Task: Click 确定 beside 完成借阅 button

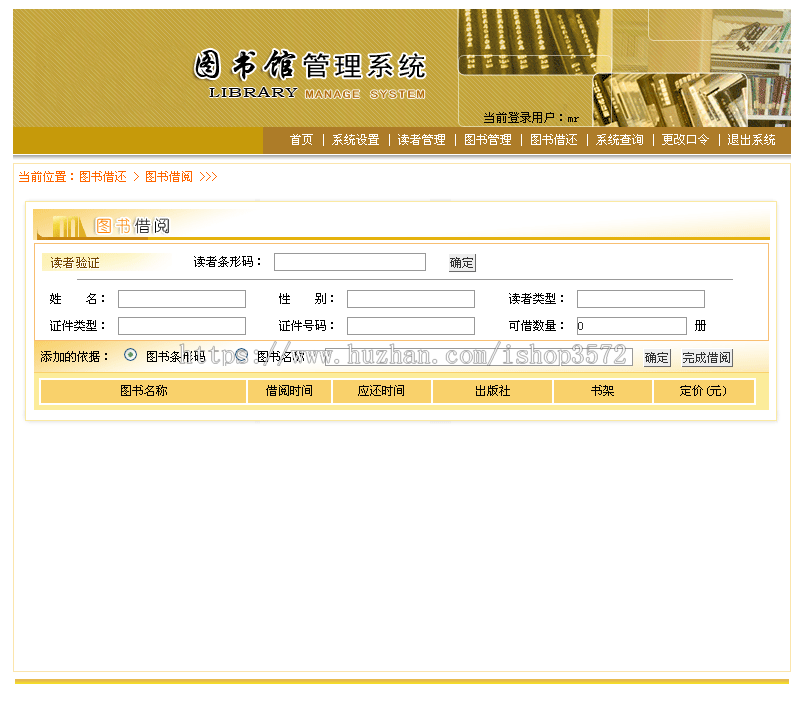Action: (657, 358)
